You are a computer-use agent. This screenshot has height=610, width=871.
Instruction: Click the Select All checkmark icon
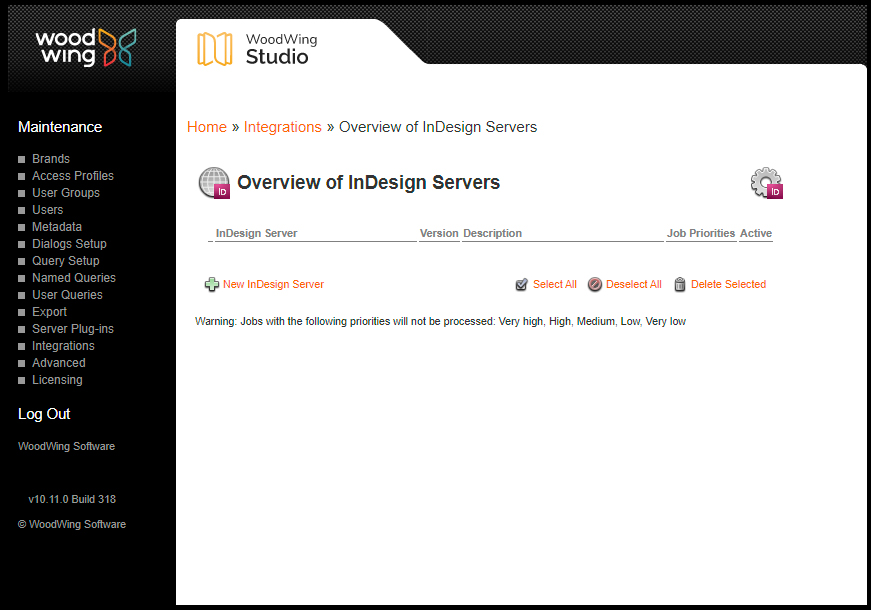coord(522,284)
